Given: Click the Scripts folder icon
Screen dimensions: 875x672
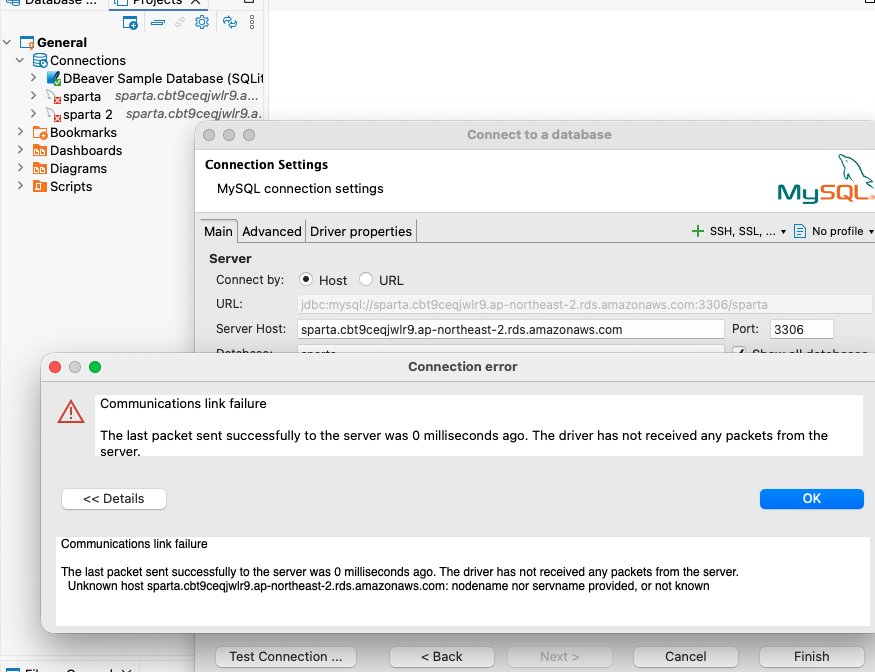Looking at the screenshot, I should coord(40,186).
